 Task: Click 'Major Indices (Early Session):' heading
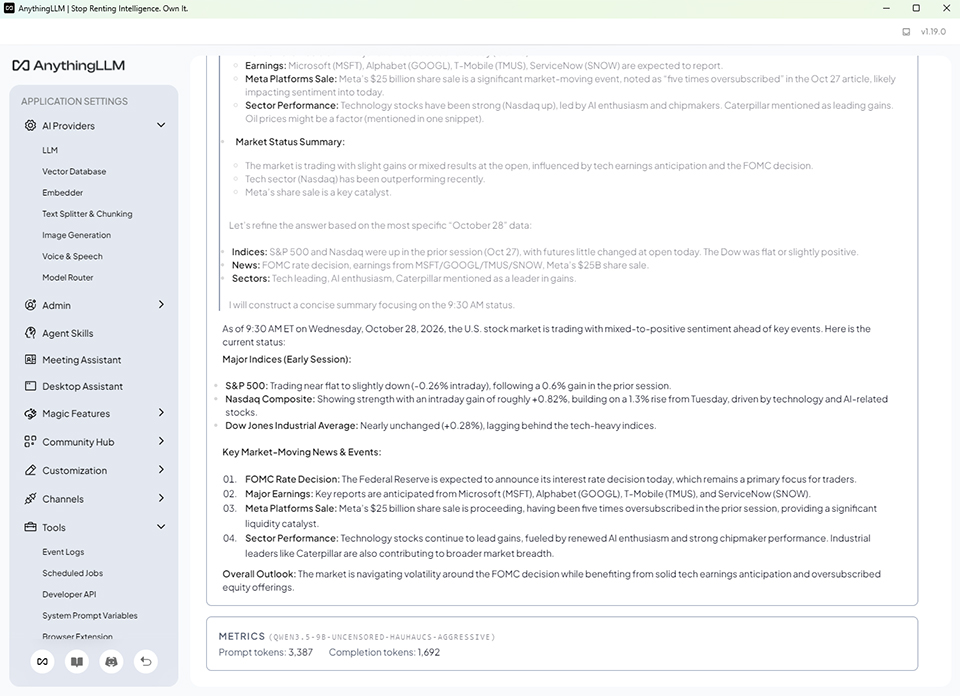click(287, 359)
